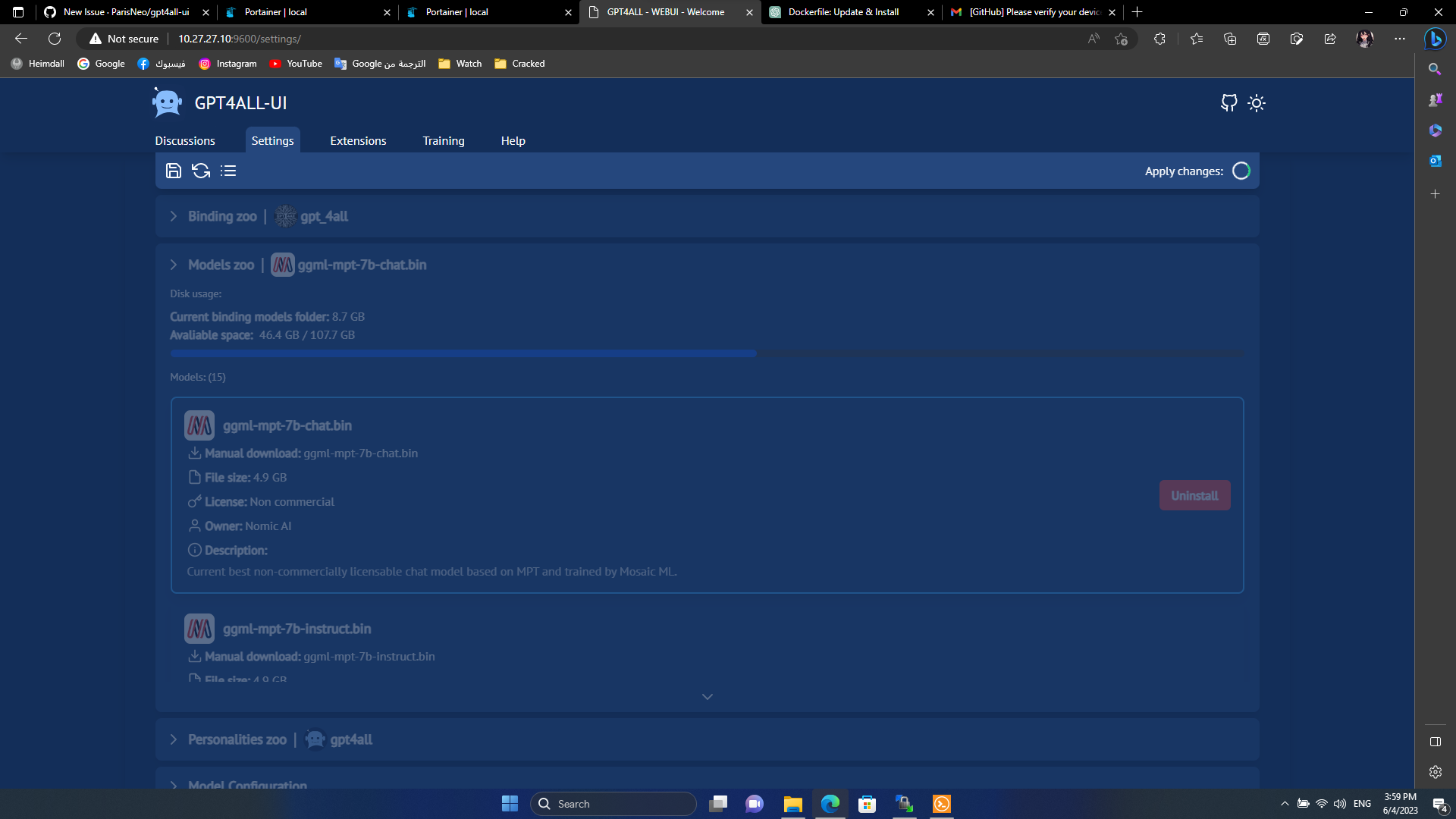
Task: Open the Extensions tab
Action: point(358,140)
